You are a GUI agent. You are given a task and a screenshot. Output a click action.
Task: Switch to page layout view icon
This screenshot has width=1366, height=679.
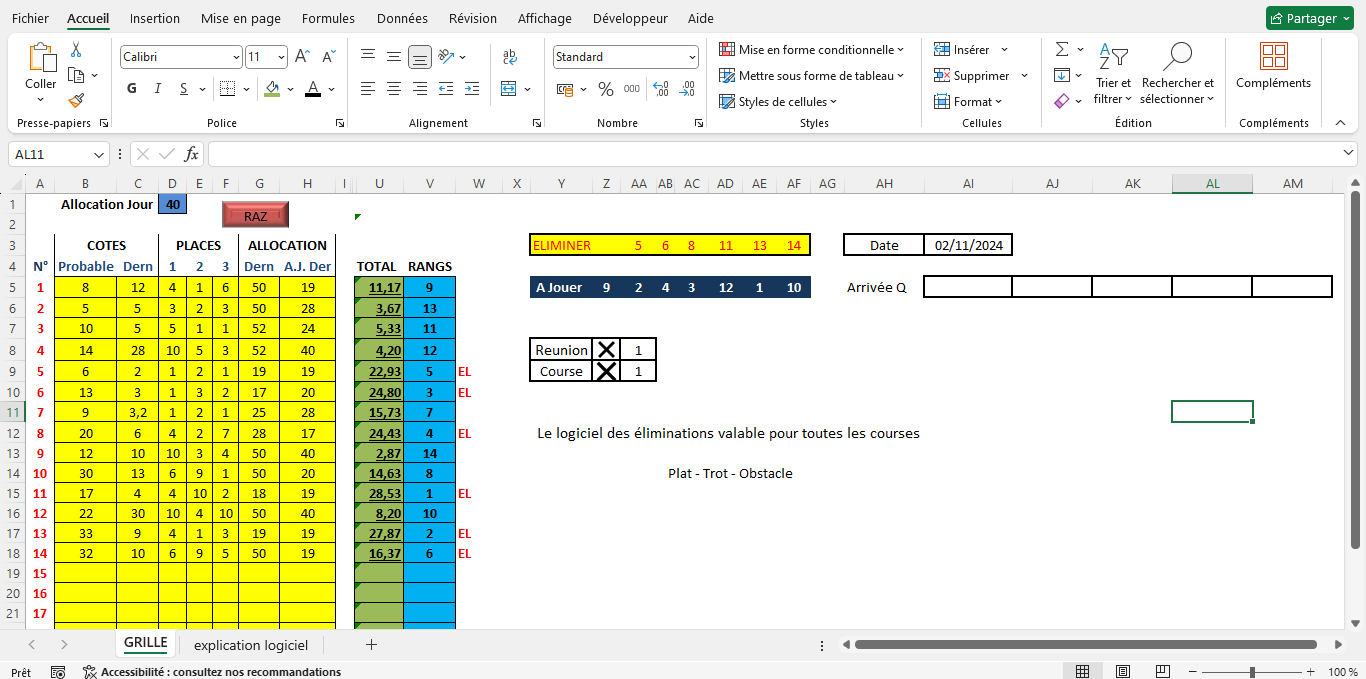pos(1122,672)
